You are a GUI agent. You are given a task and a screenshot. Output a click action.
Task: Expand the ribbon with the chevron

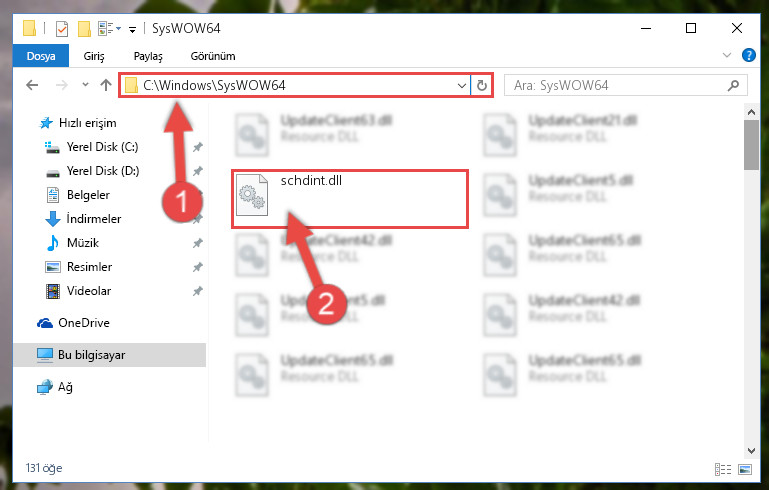(x=727, y=55)
